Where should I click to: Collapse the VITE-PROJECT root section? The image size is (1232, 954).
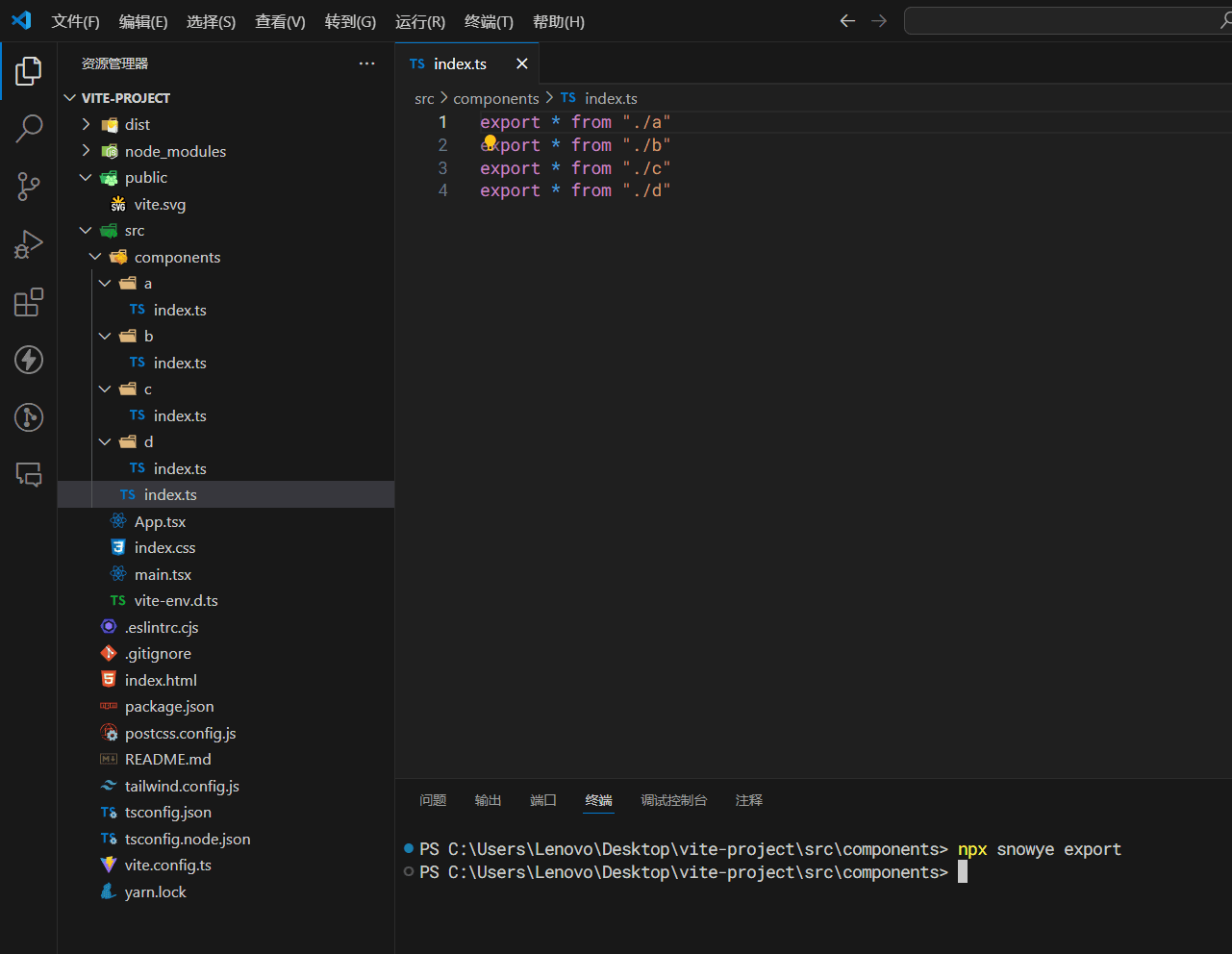coord(125,98)
